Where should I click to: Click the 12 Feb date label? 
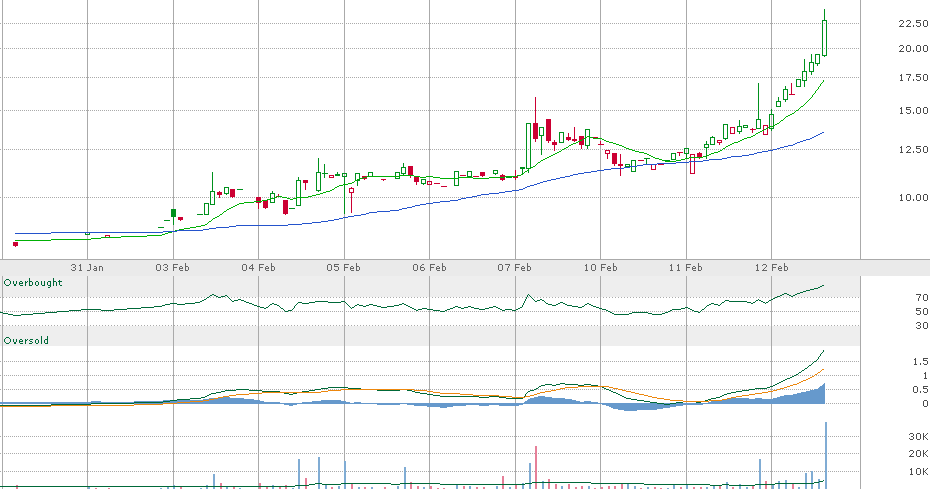pos(772,268)
